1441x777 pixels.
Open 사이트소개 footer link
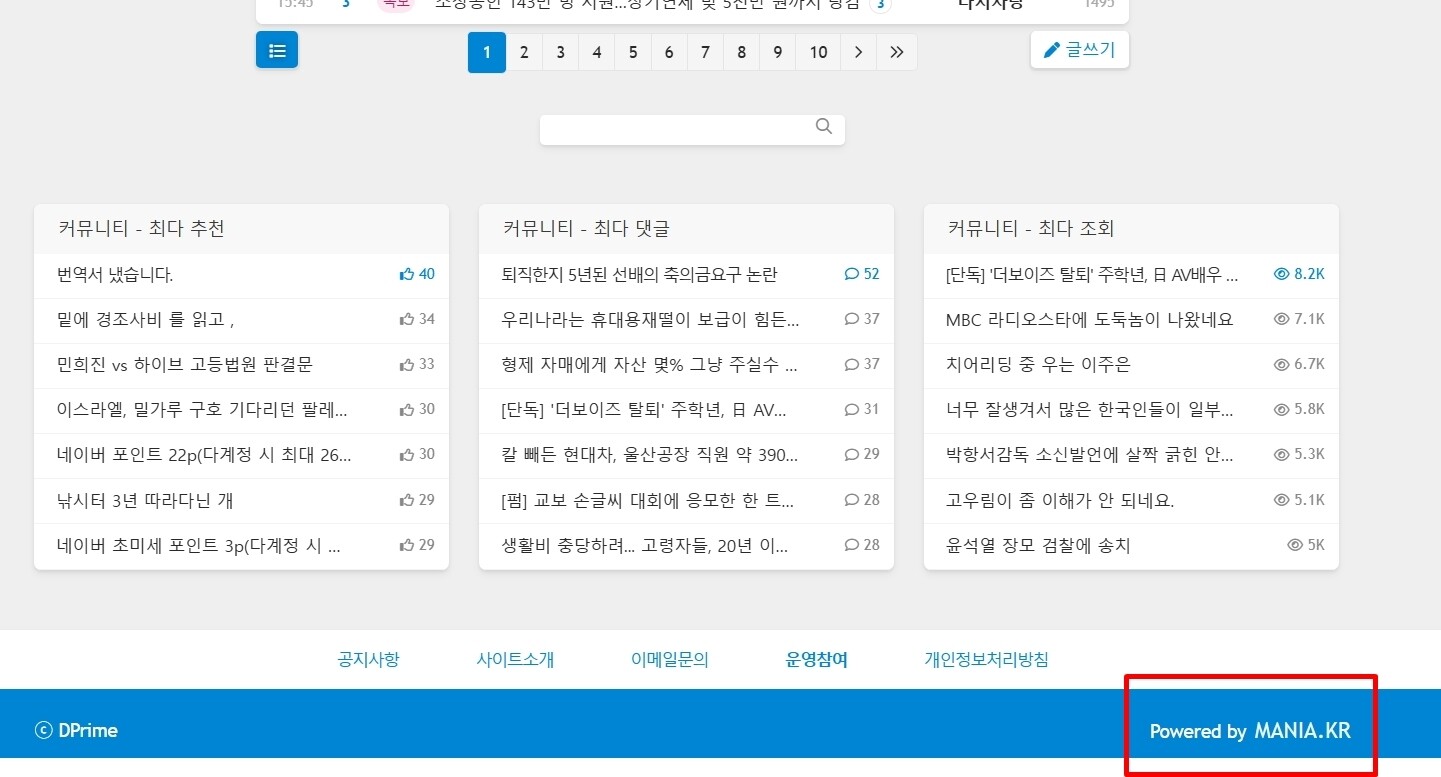515,659
